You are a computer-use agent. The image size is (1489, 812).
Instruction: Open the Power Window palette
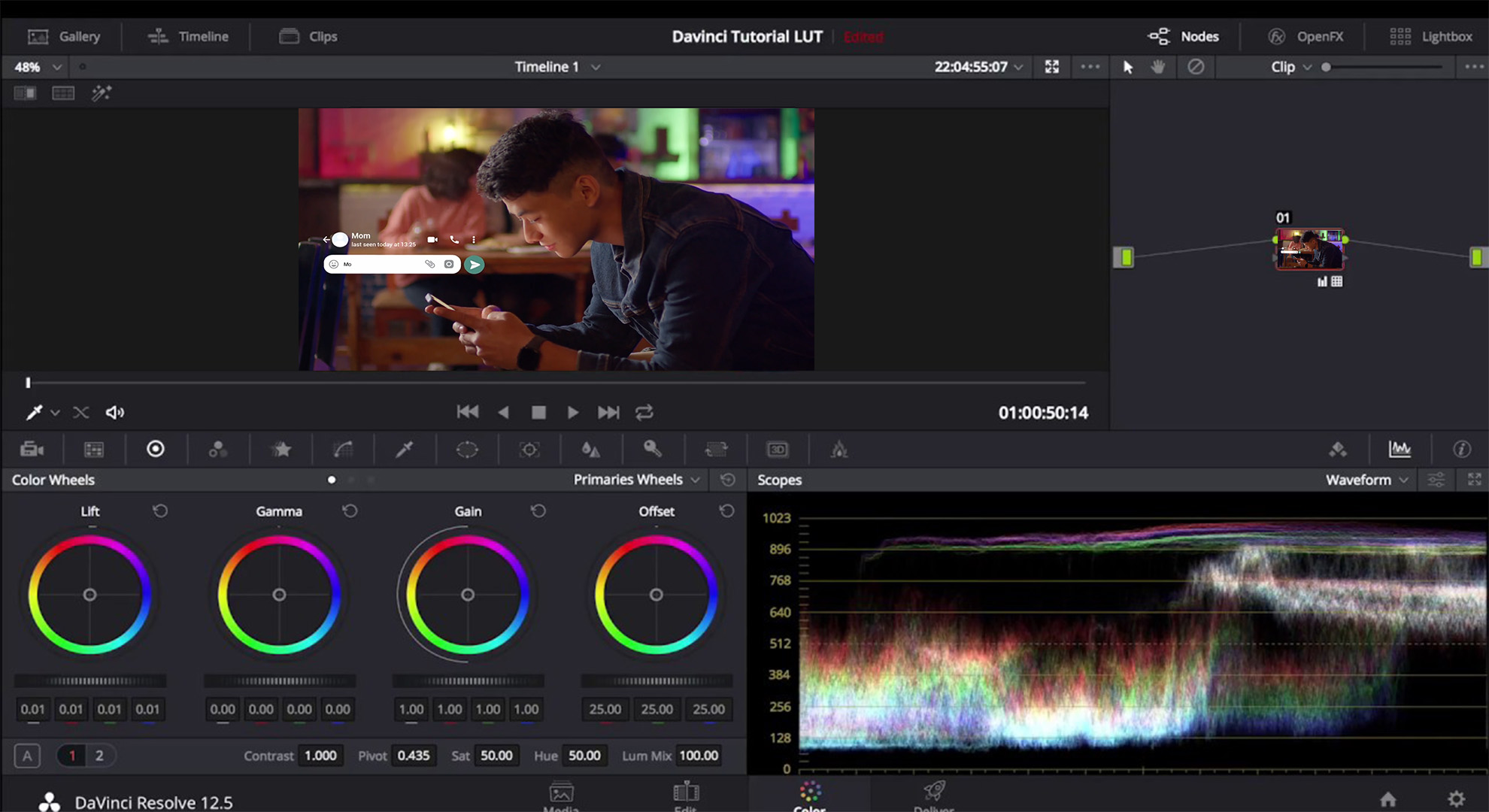click(x=467, y=450)
